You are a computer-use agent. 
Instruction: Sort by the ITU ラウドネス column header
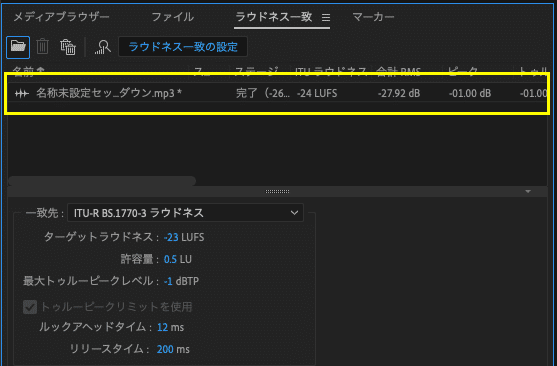point(331,71)
